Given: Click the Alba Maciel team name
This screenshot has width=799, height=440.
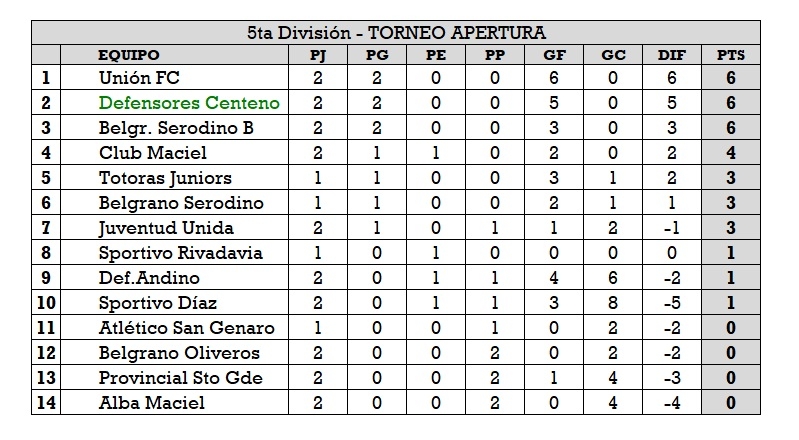Looking at the screenshot, I should (x=152, y=403).
